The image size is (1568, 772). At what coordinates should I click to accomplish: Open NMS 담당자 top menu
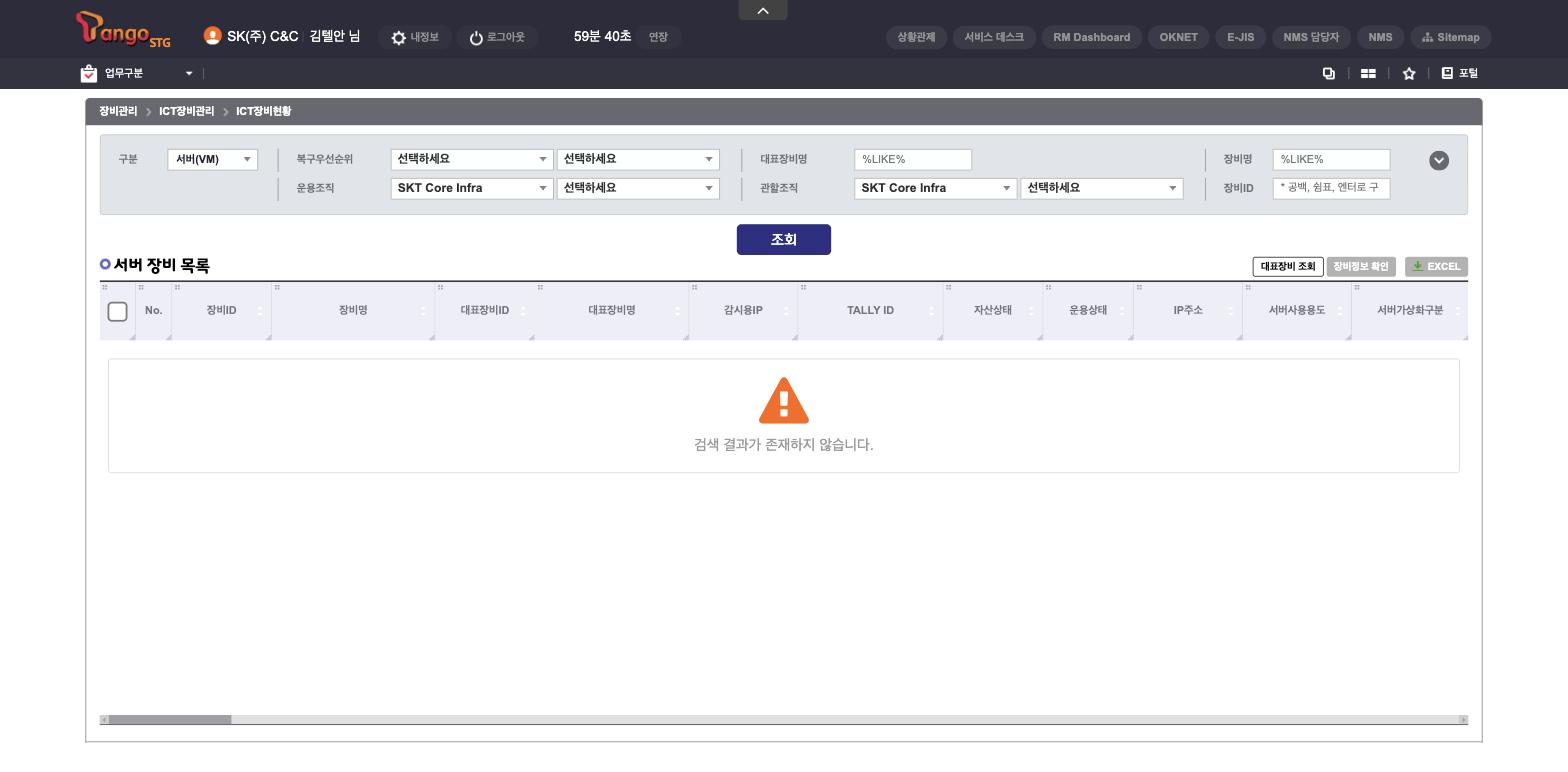[1311, 37]
